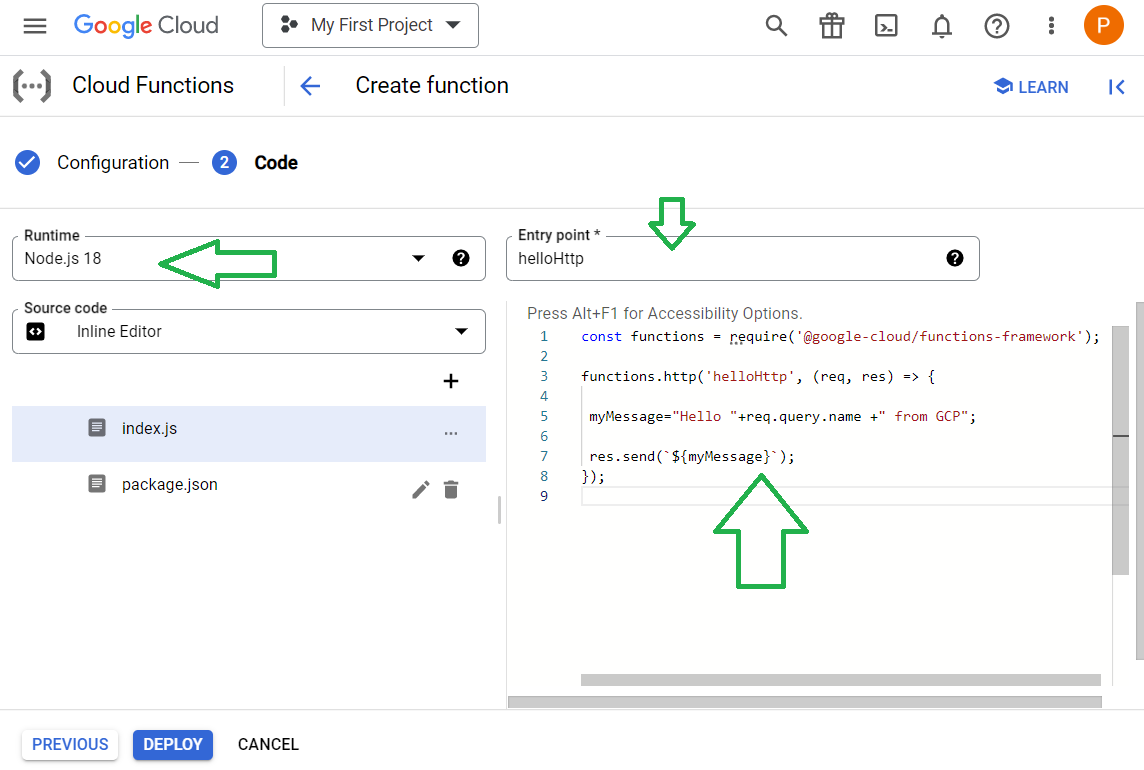Click the Create function heading
1144x770 pixels.
click(432, 85)
